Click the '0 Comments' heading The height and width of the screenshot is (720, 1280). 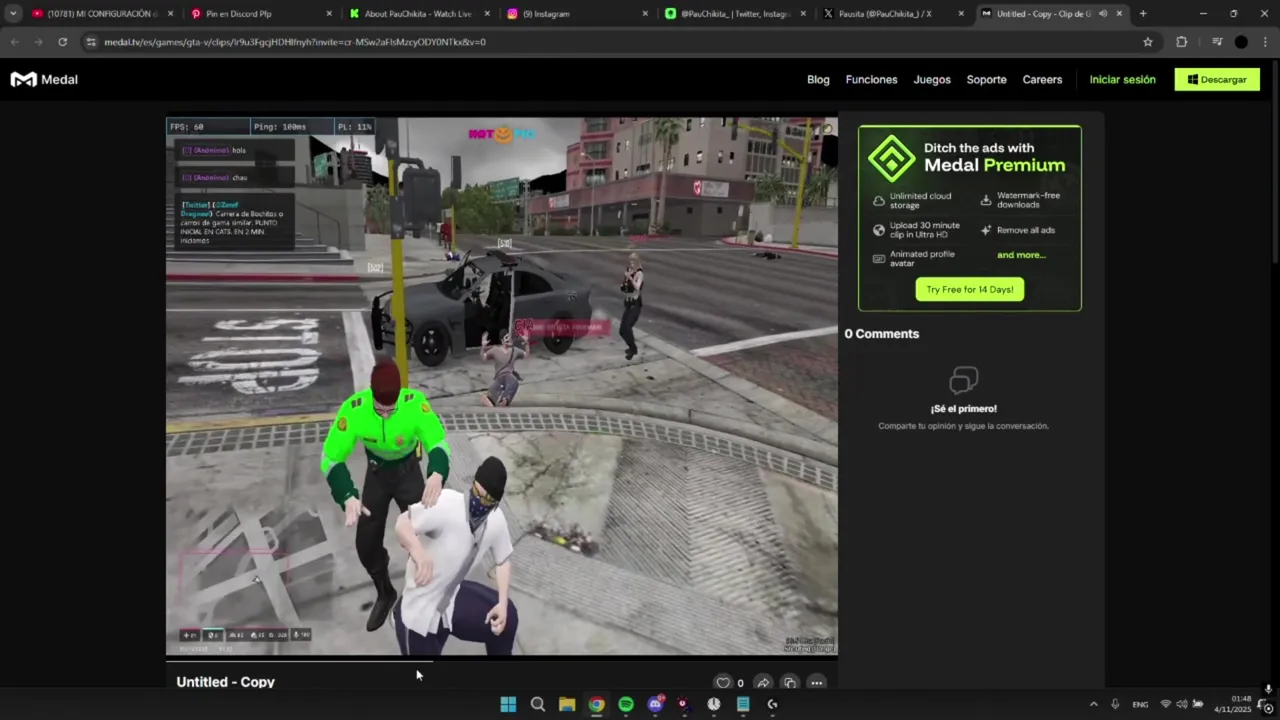tap(881, 334)
